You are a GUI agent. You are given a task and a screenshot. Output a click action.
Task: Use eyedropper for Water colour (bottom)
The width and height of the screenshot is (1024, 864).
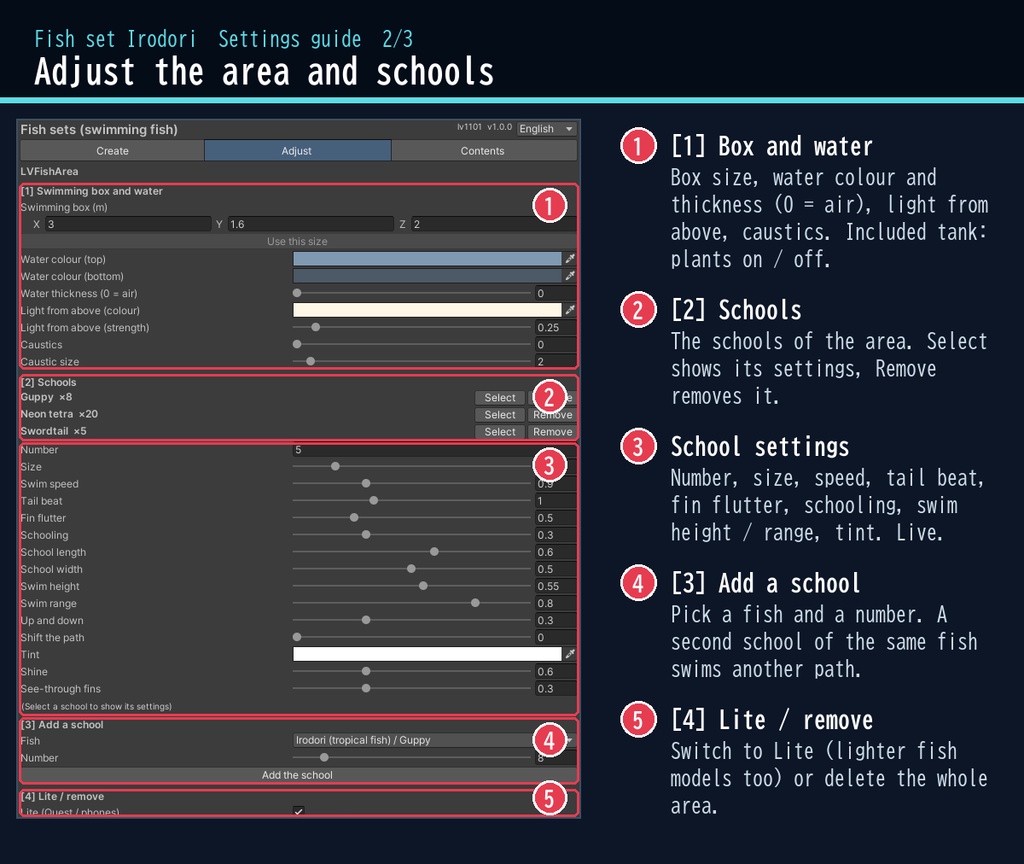click(x=570, y=276)
